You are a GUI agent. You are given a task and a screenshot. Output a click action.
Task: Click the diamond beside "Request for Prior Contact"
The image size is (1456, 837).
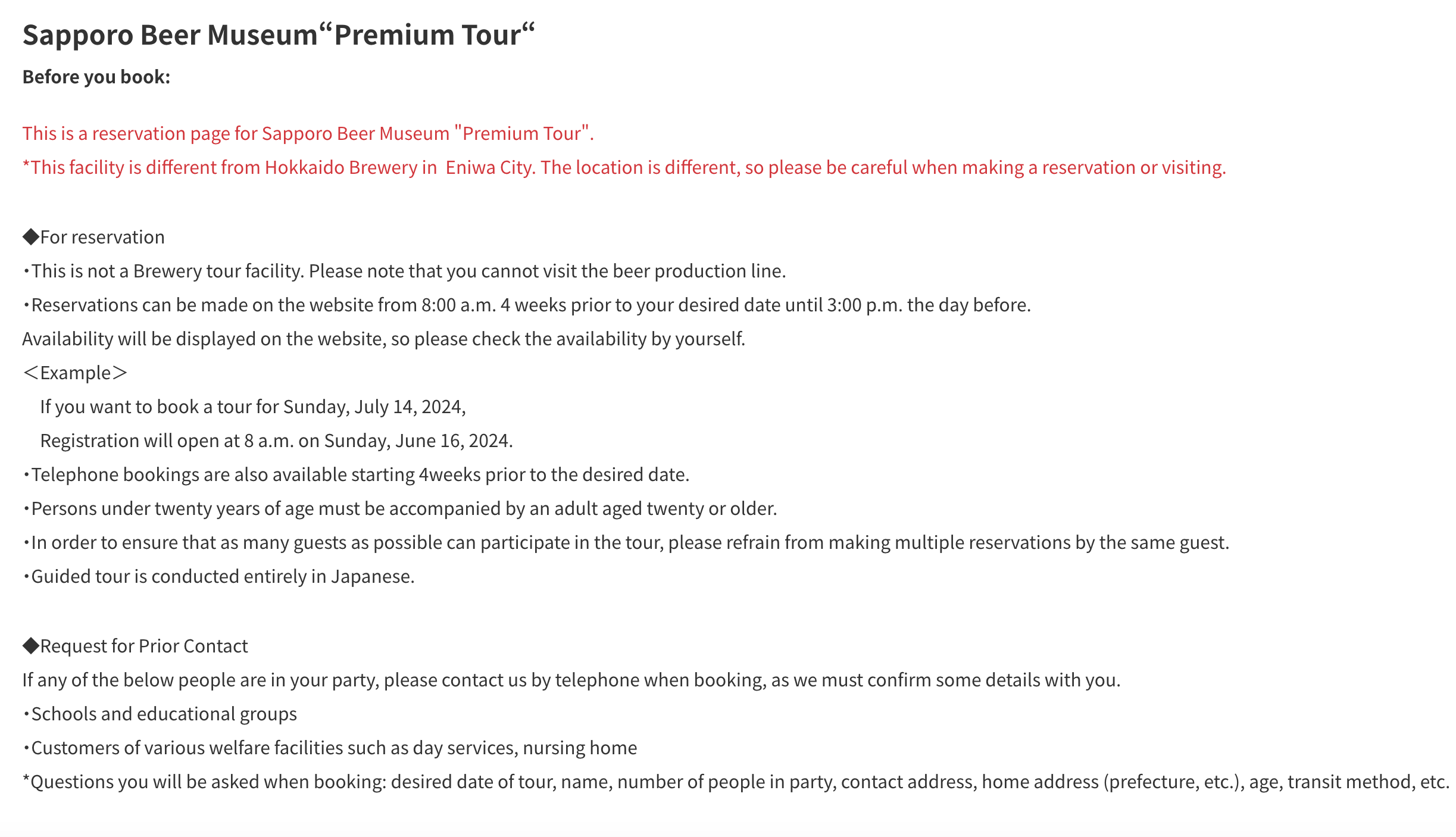30,646
